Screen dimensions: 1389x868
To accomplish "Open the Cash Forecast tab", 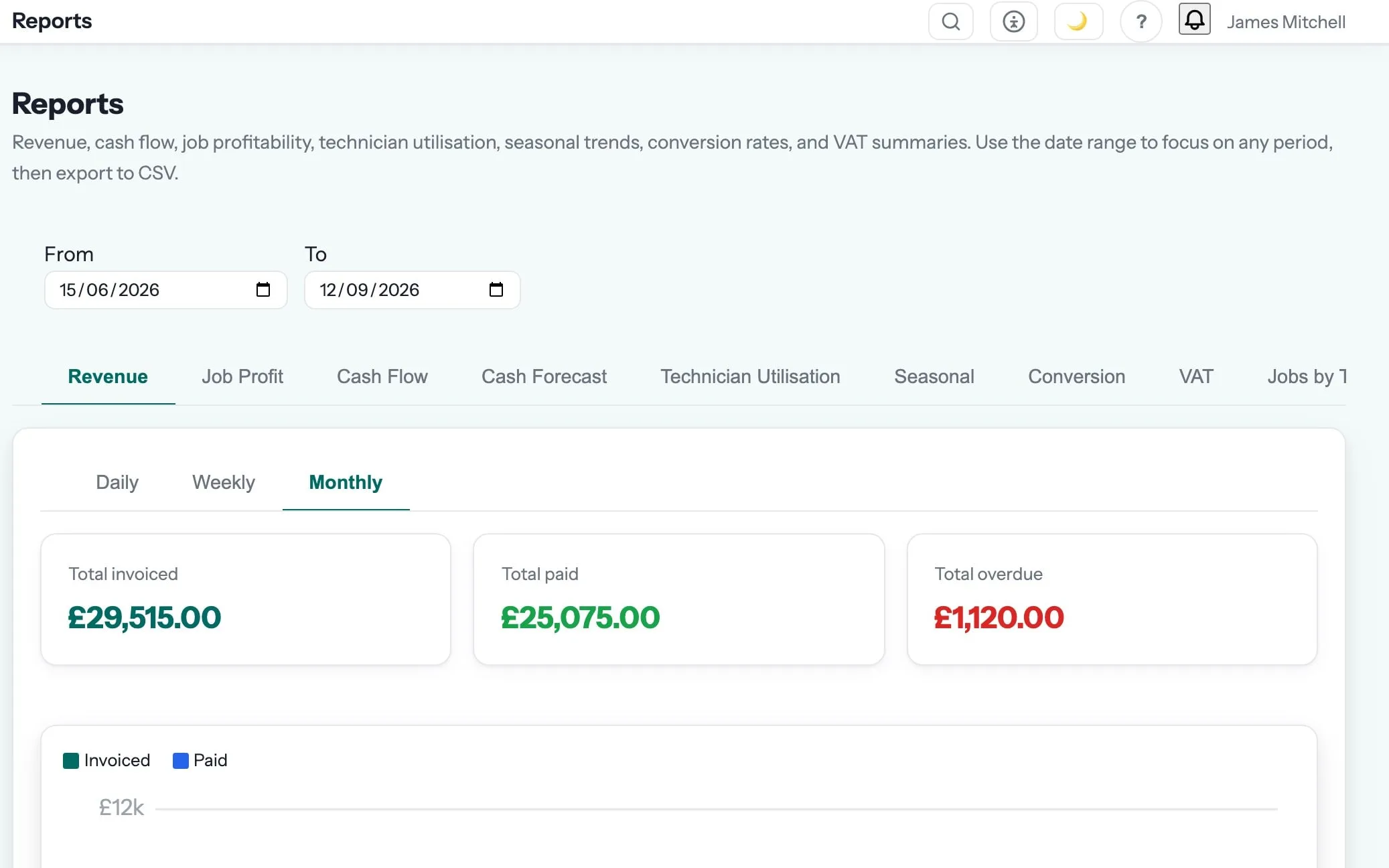I will tap(544, 376).
